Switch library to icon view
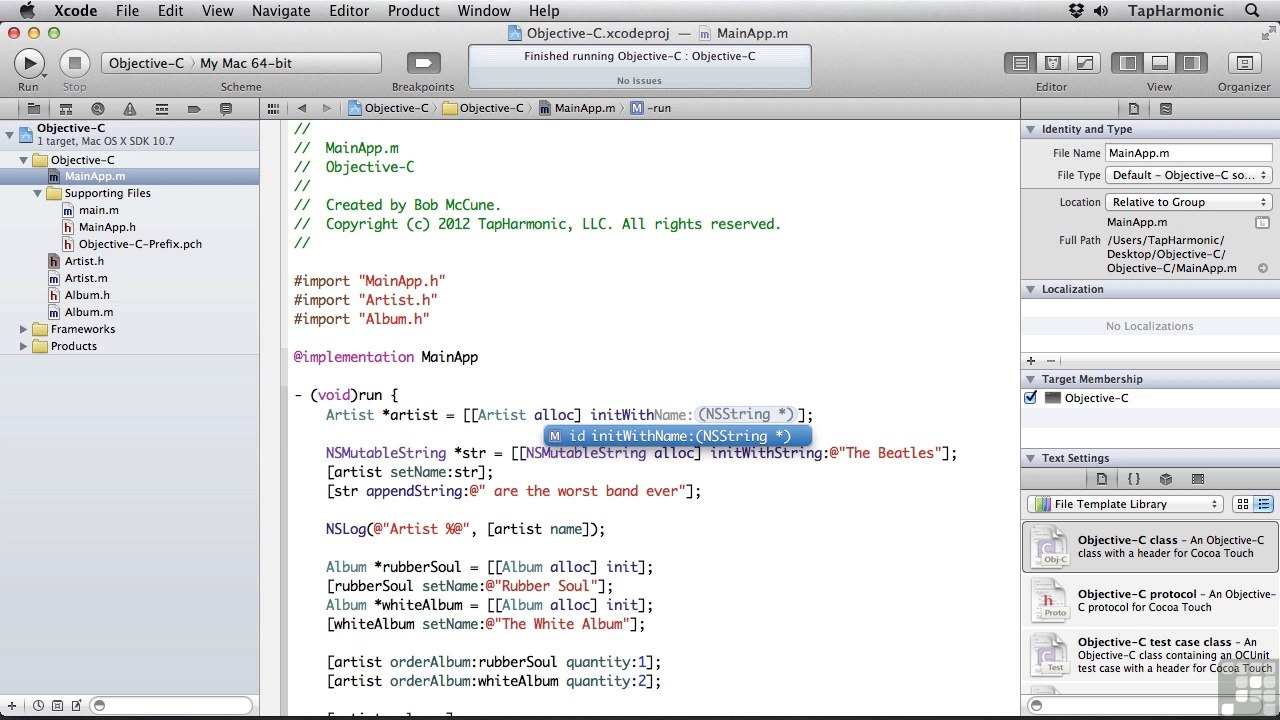The height and width of the screenshot is (720, 1280). click(x=1243, y=504)
